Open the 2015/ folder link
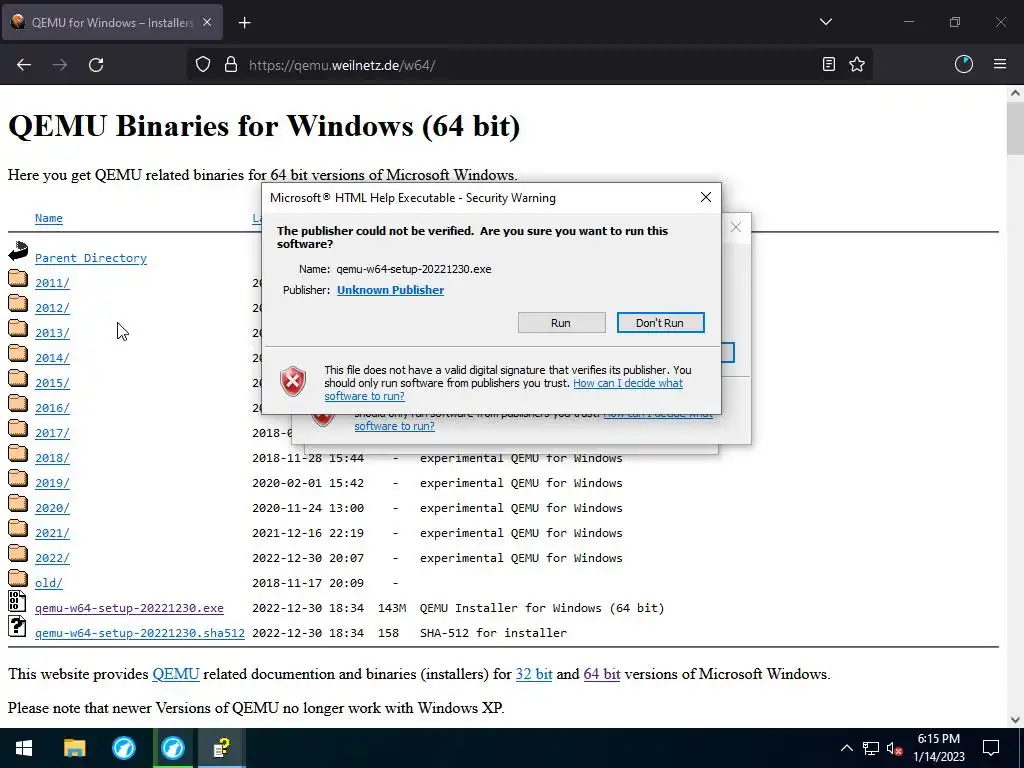The width and height of the screenshot is (1024, 768). click(52, 383)
